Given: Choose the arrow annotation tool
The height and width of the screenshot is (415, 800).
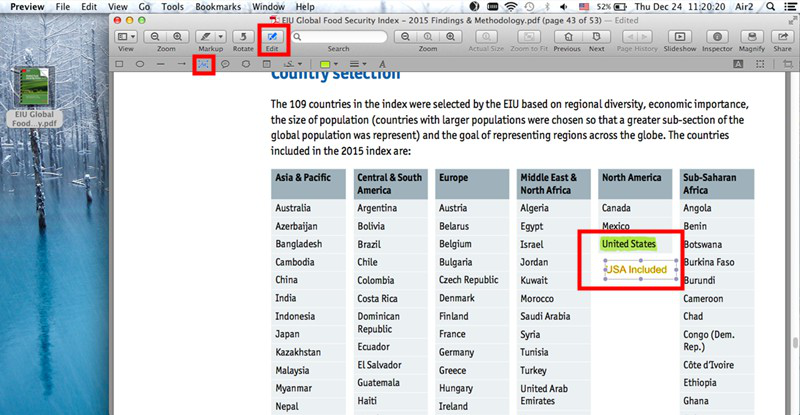Looking at the screenshot, I should click(182, 64).
